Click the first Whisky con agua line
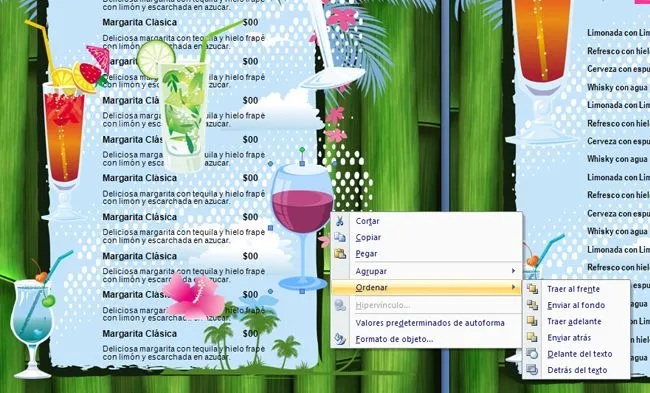This screenshot has height=393, width=650. [617, 87]
